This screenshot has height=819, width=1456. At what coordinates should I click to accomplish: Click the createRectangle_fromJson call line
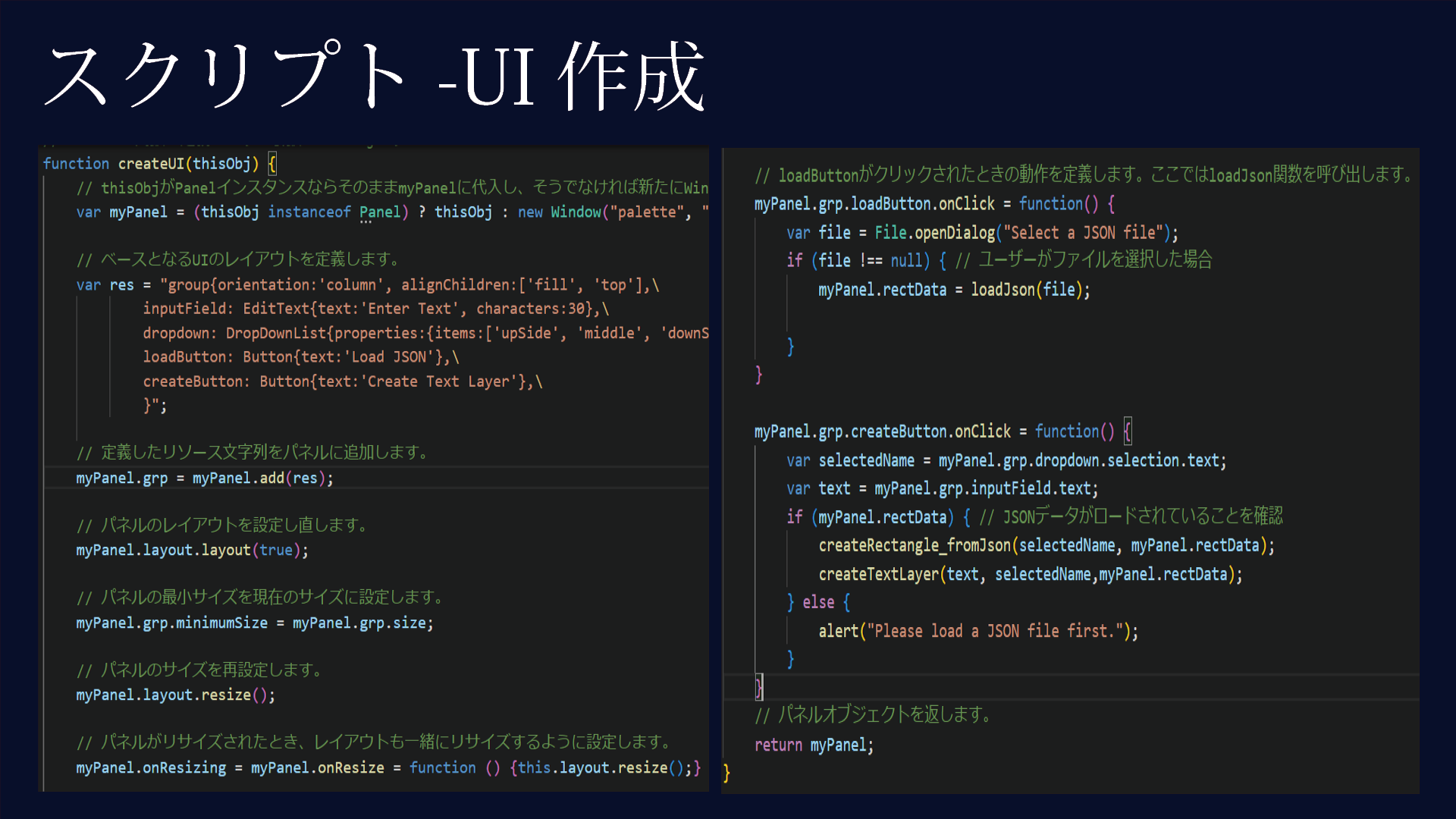pos(1046,545)
